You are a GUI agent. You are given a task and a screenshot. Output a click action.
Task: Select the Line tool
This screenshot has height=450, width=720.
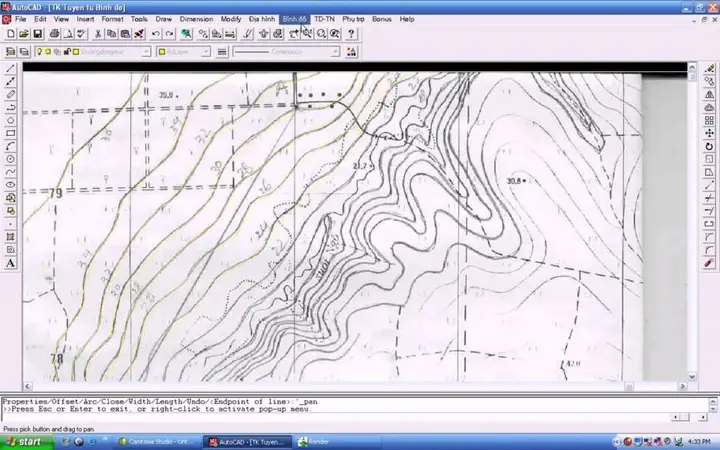coord(10,69)
